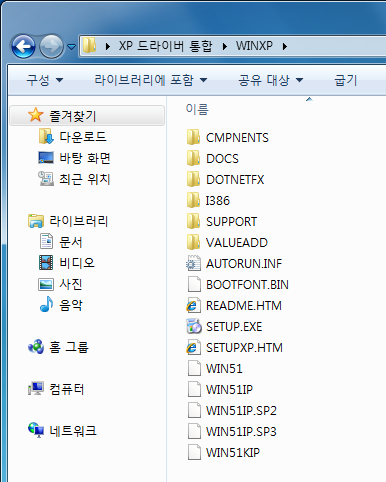Select the BOOTFONT.BIN file
386x482 pixels.
pos(247,285)
